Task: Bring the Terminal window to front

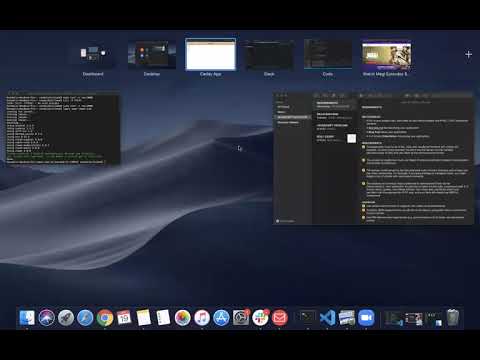Action: 63,128
